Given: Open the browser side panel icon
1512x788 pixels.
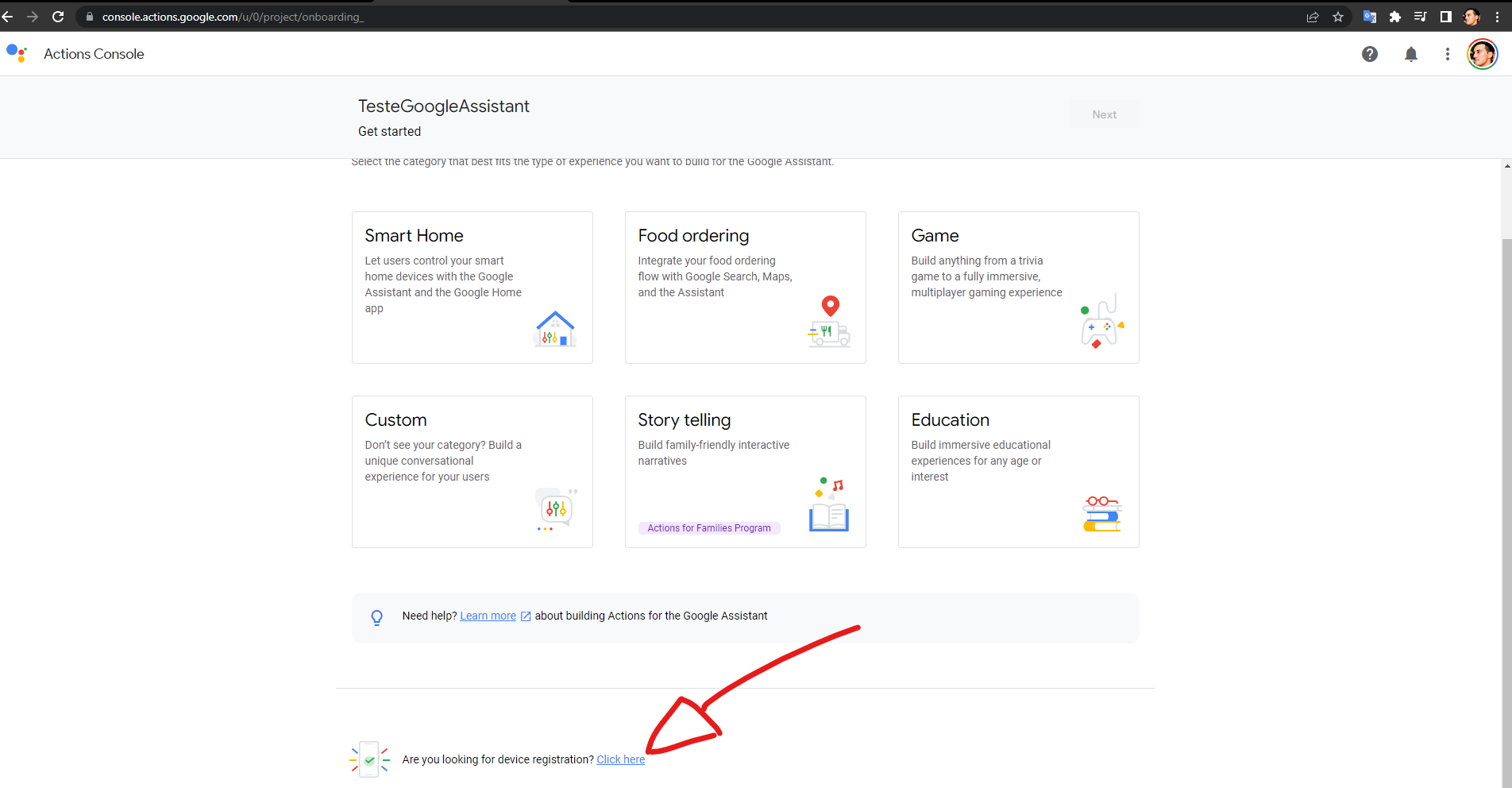Looking at the screenshot, I should coord(1446,16).
